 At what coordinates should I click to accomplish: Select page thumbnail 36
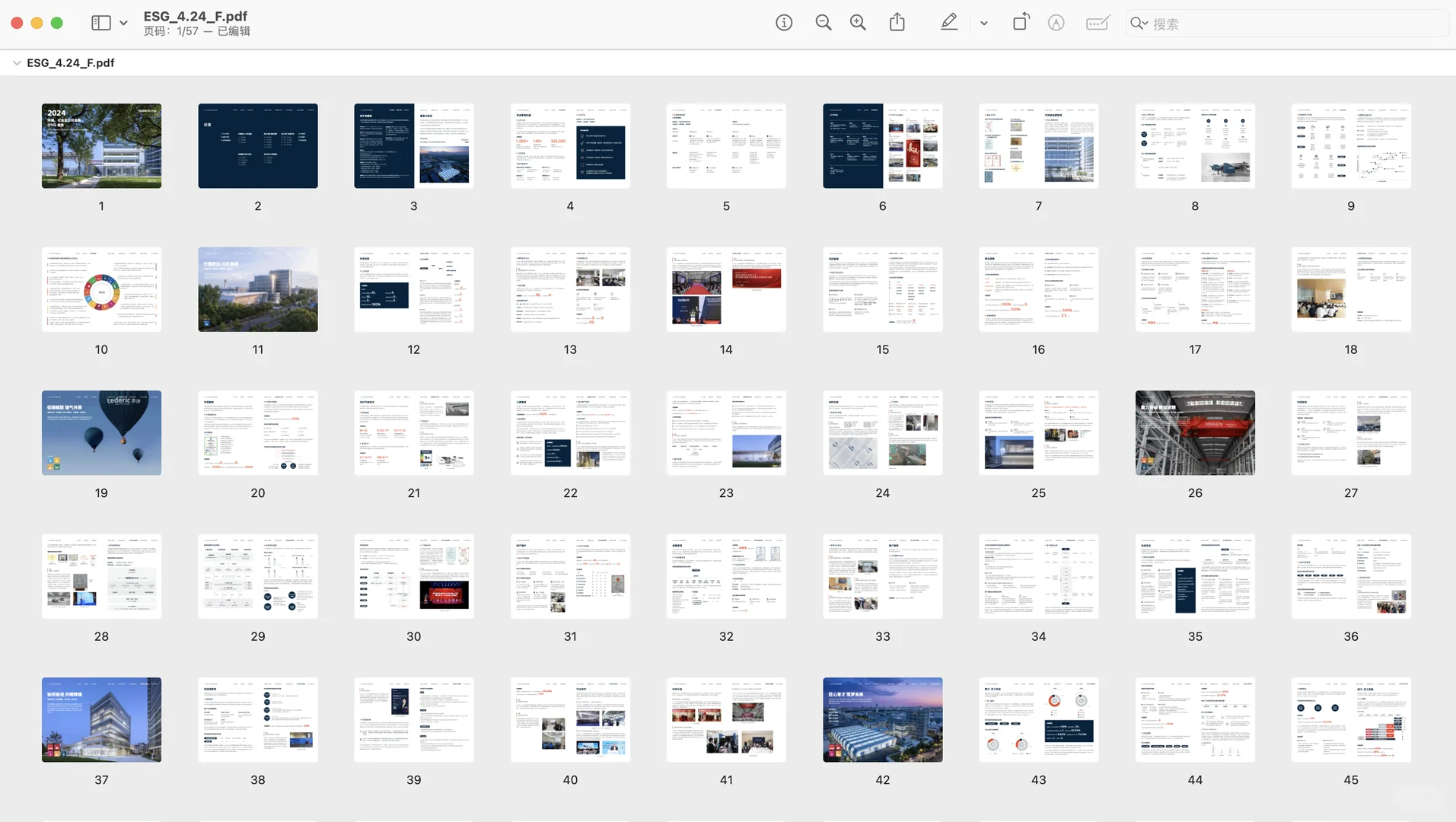[1351, 576]
